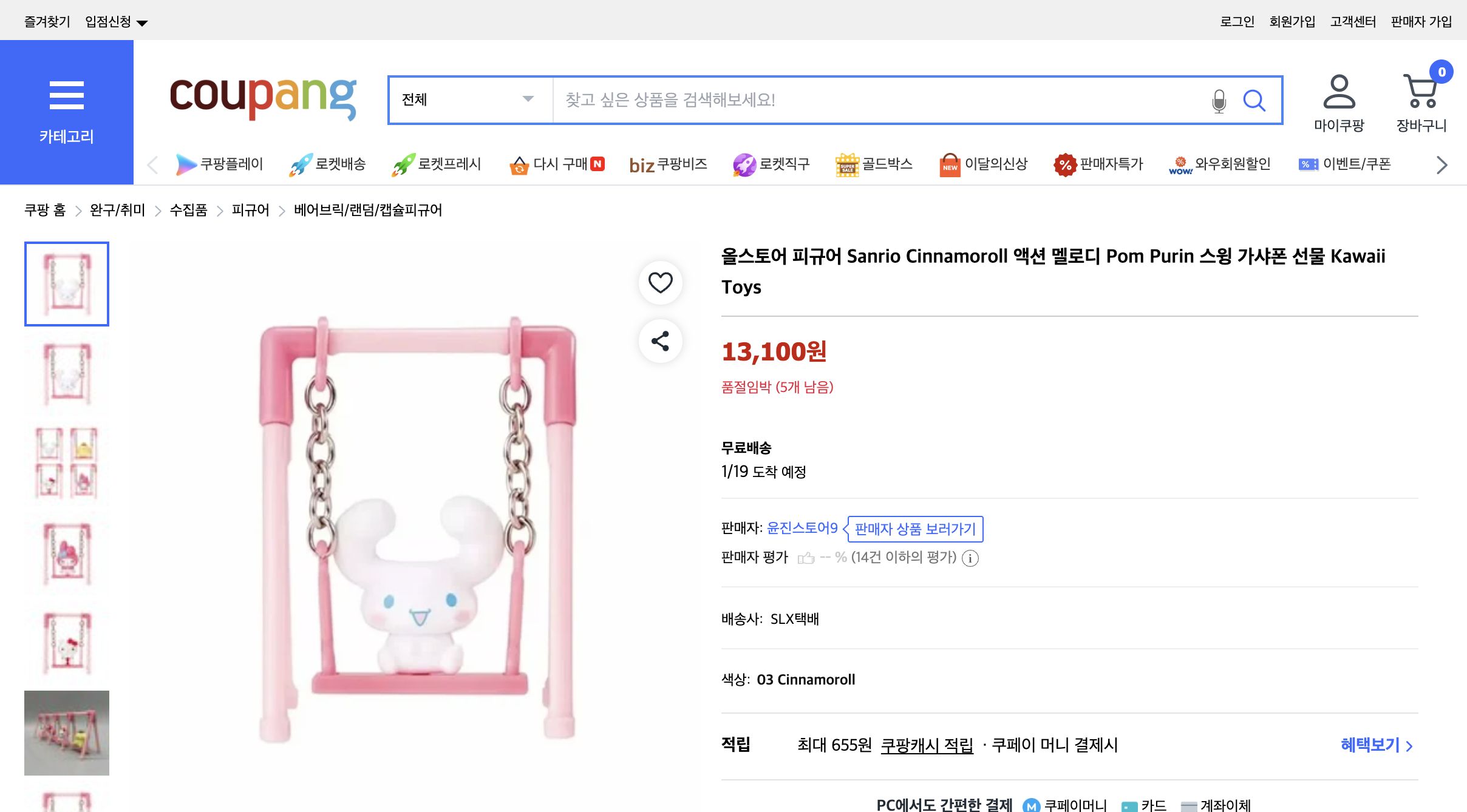
Task: Click the 이달의신상 new arrivals icon
Action: click(950, 164)
